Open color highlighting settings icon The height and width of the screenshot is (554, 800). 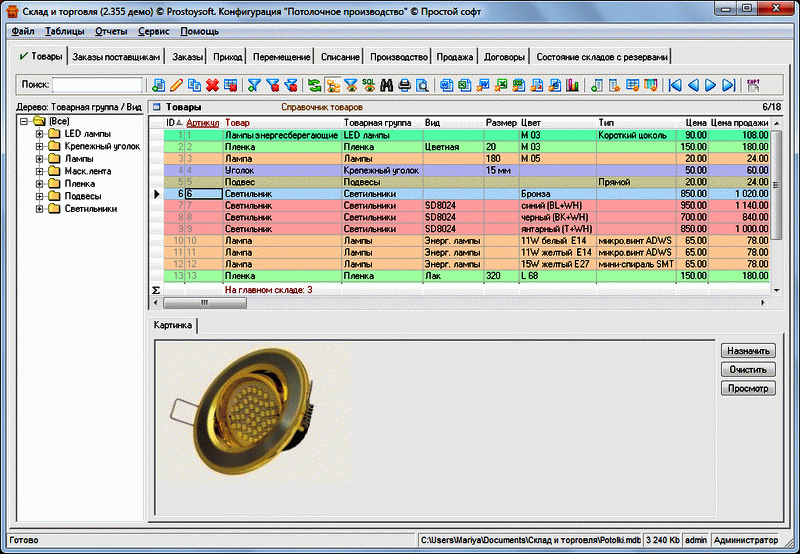[x=651, y=85]
